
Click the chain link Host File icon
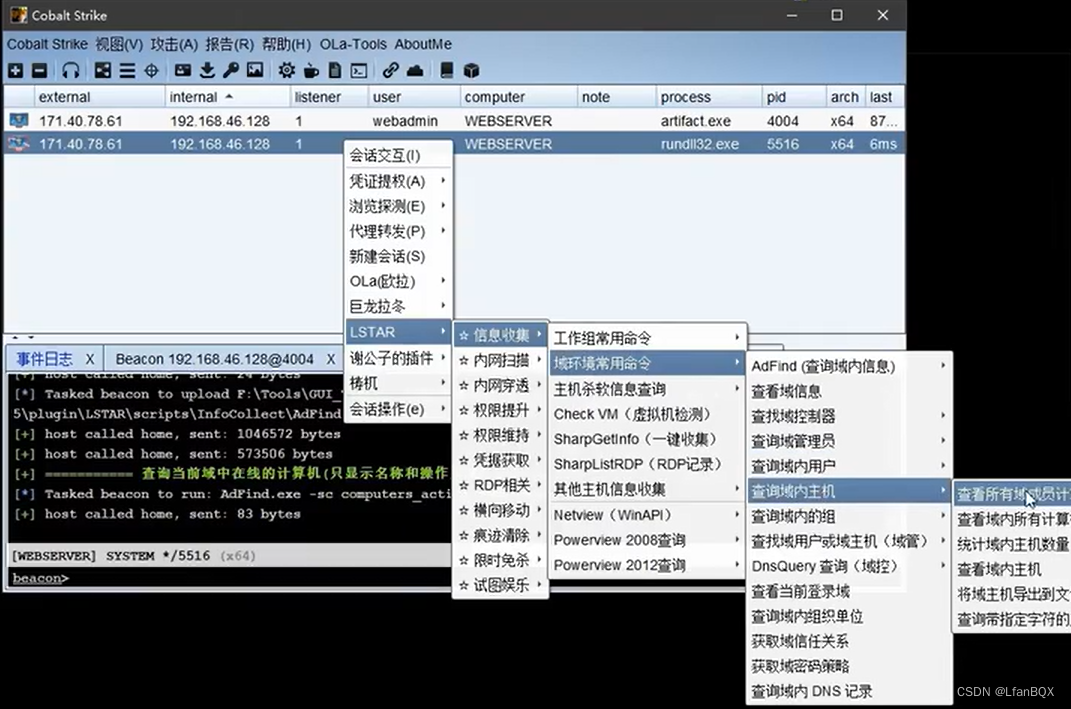pyautogui.click(x=391, y=70)
